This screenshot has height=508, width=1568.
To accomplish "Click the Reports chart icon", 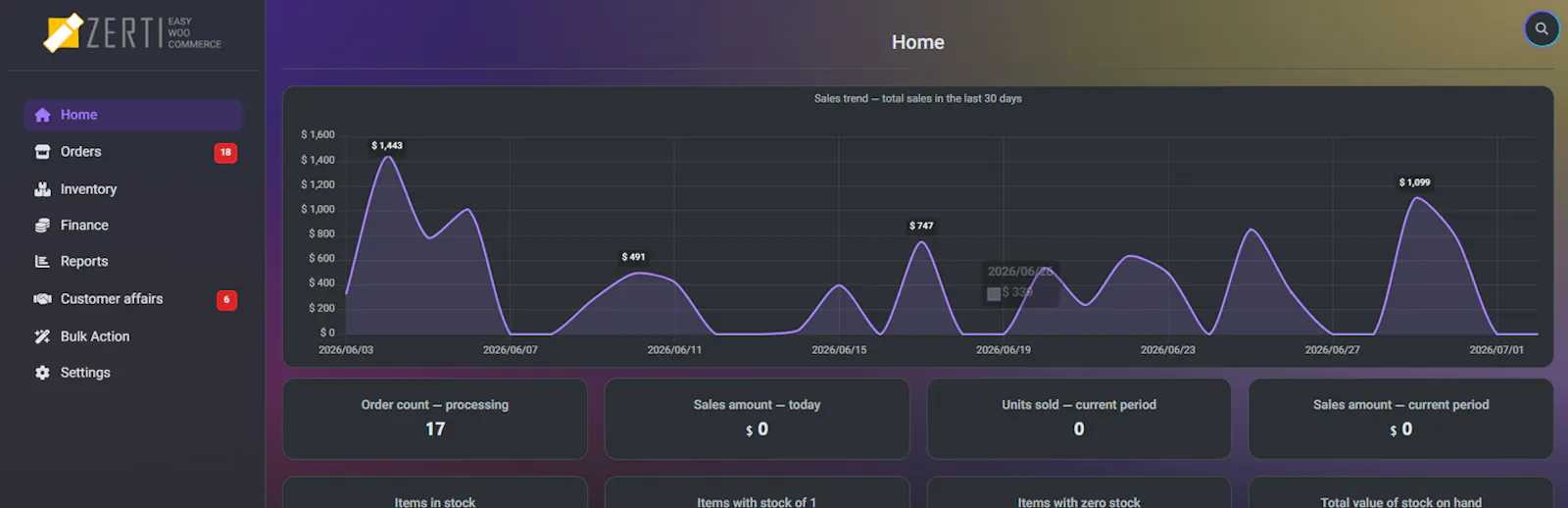I will point(42,262).
